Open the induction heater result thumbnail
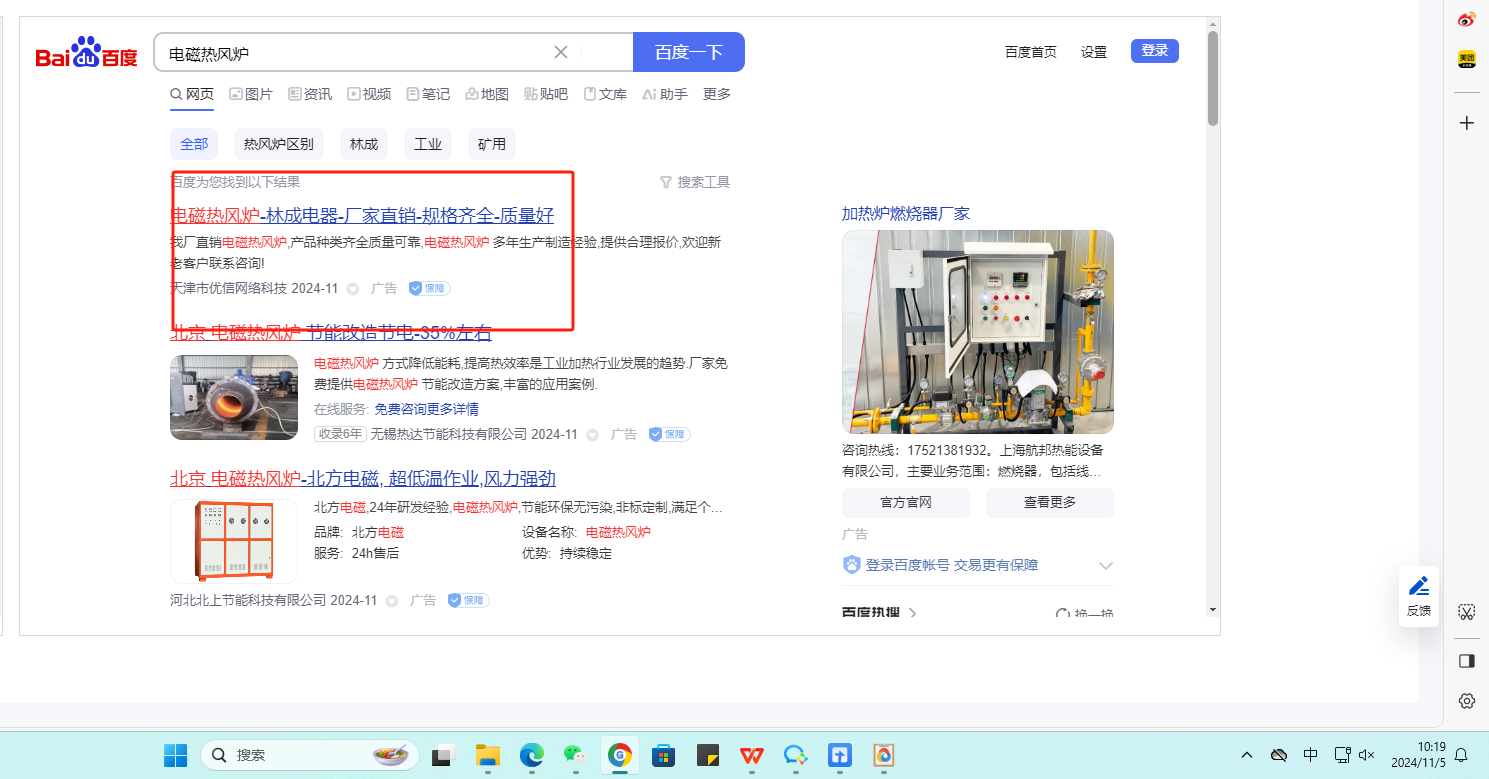Image resolution: width=1489 pixels, height=779 pixels. point(234,397)
